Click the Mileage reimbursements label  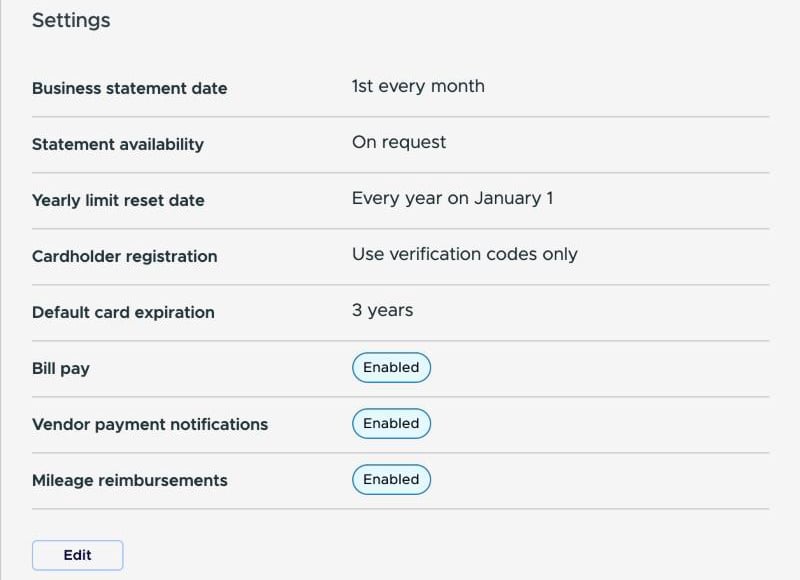(130, 481)
